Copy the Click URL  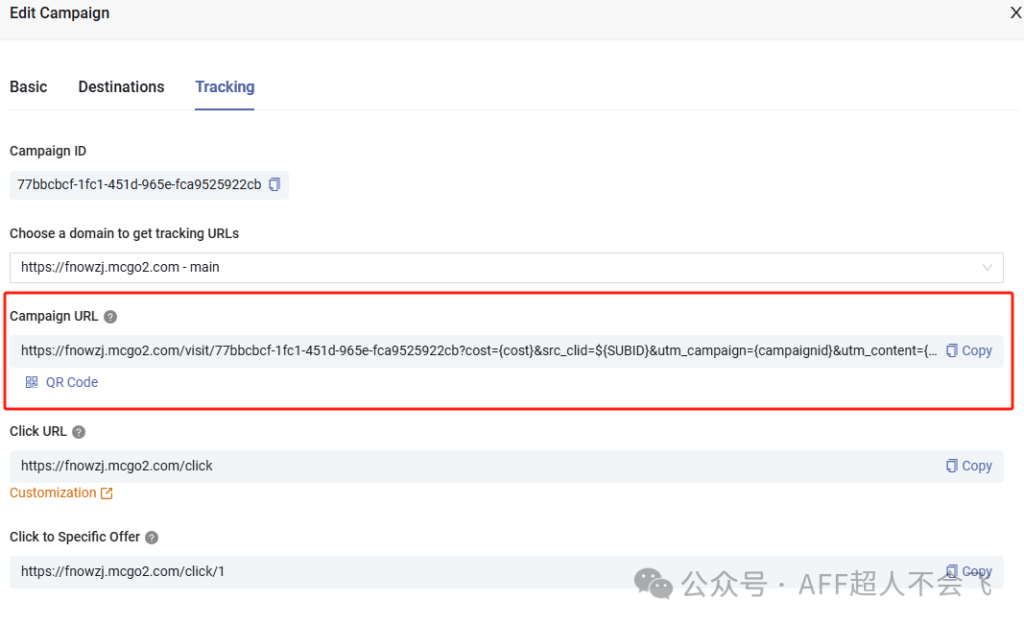(x=969, y=466)
